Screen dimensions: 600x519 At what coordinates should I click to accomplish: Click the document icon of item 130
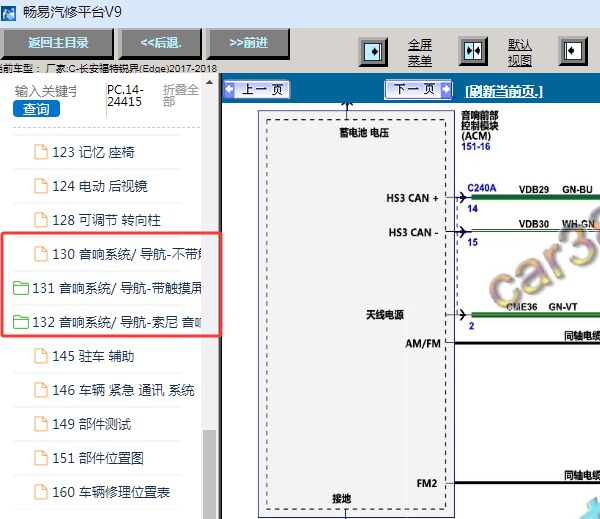(x=41, y=254)
